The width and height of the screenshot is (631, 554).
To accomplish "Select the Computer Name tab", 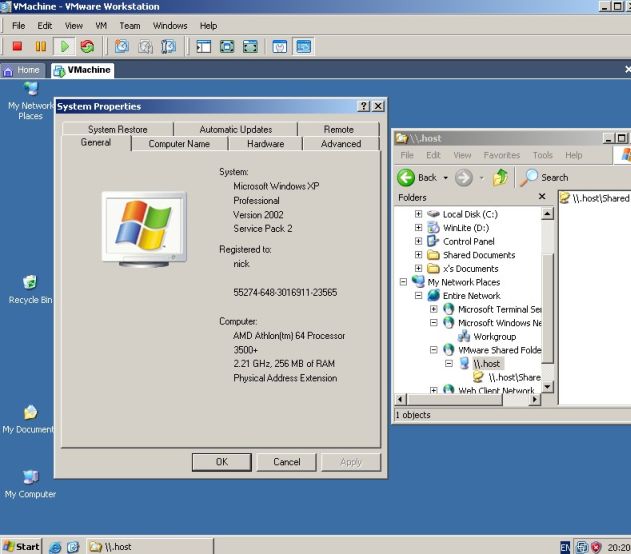I will (179, 144).
